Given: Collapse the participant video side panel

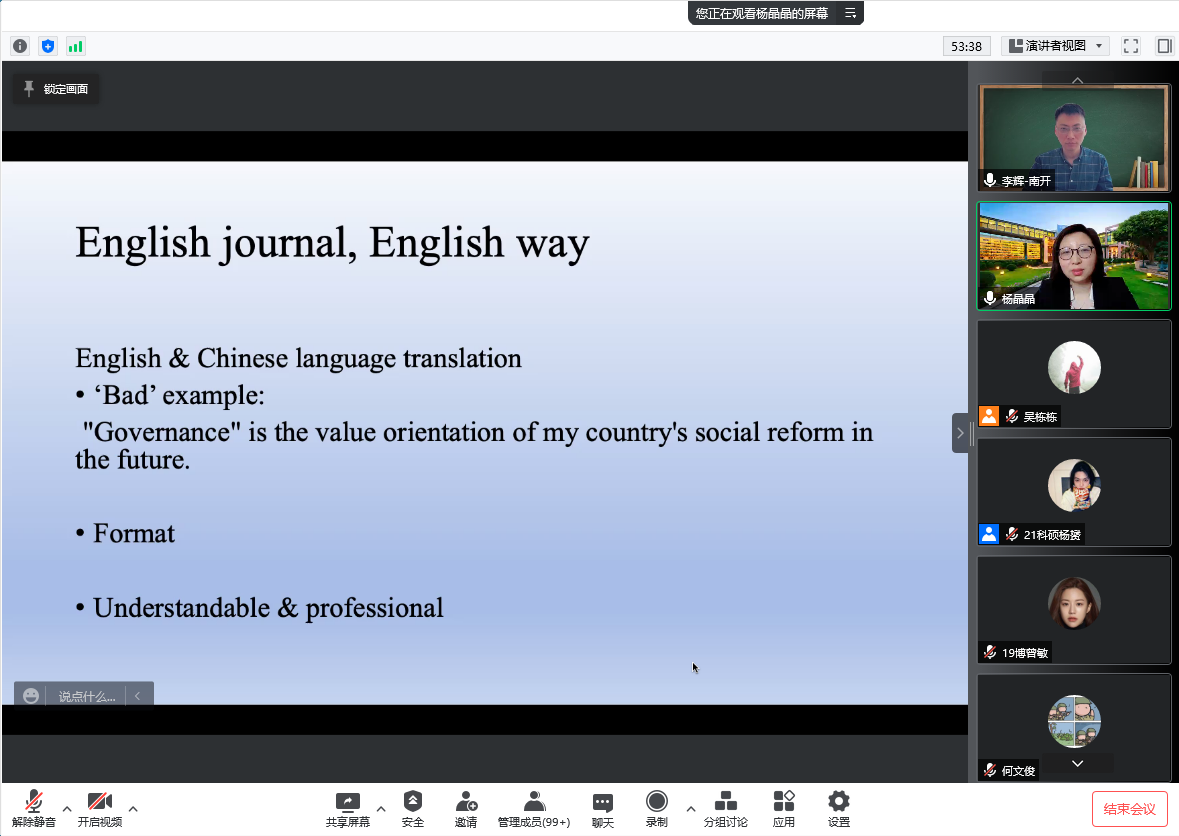Looking at the screenshot, I should click(x=960, y=433).
